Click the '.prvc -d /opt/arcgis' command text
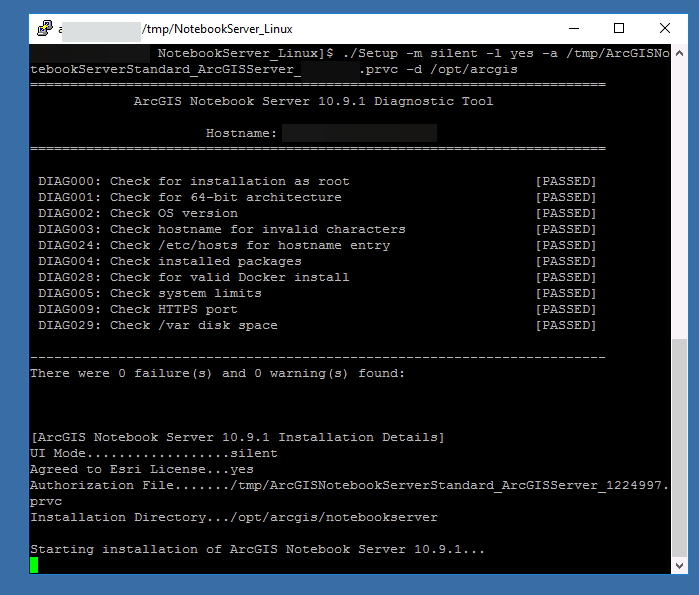The height and width of the screenshot is (595, 699). click(439, 70)
